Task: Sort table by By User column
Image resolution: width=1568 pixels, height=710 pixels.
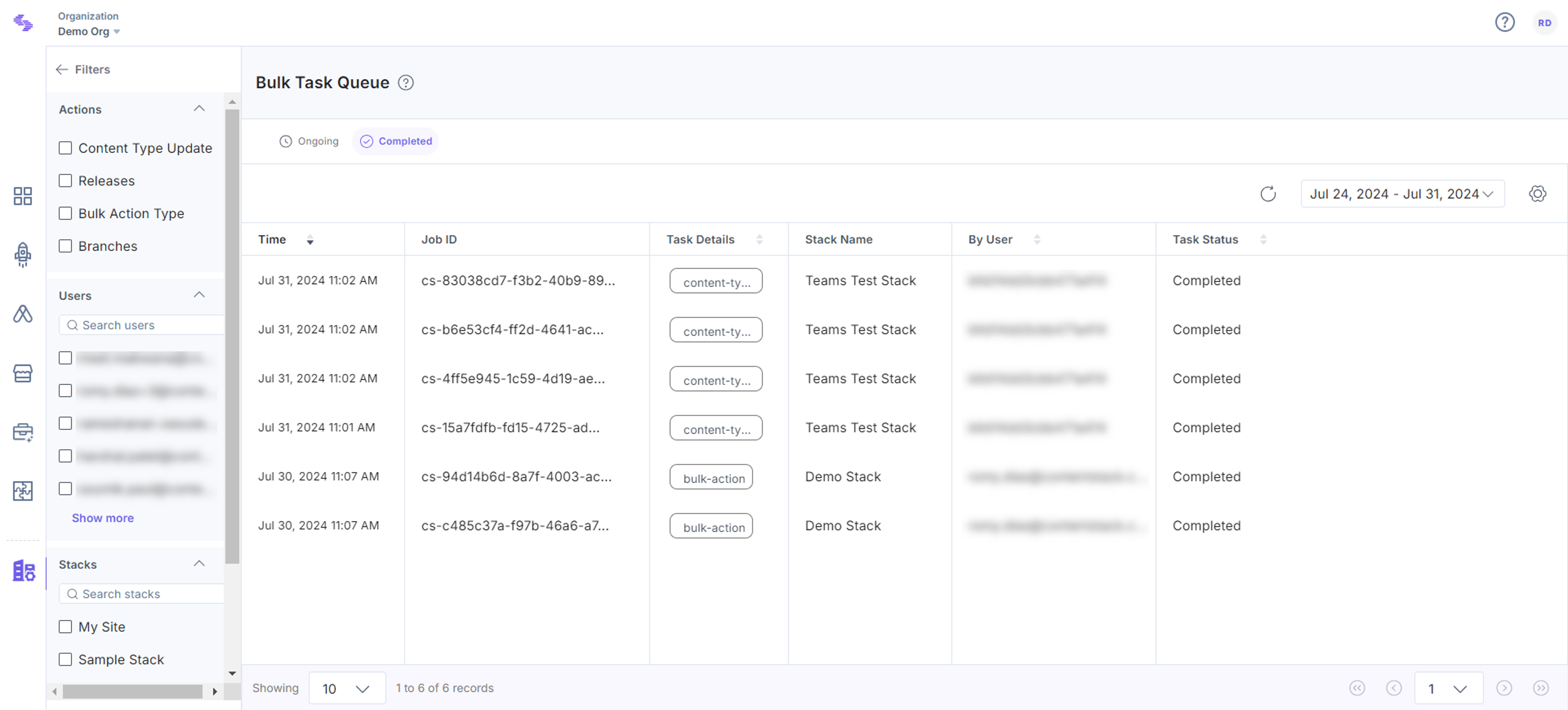Action: [x=1037, y=239]
